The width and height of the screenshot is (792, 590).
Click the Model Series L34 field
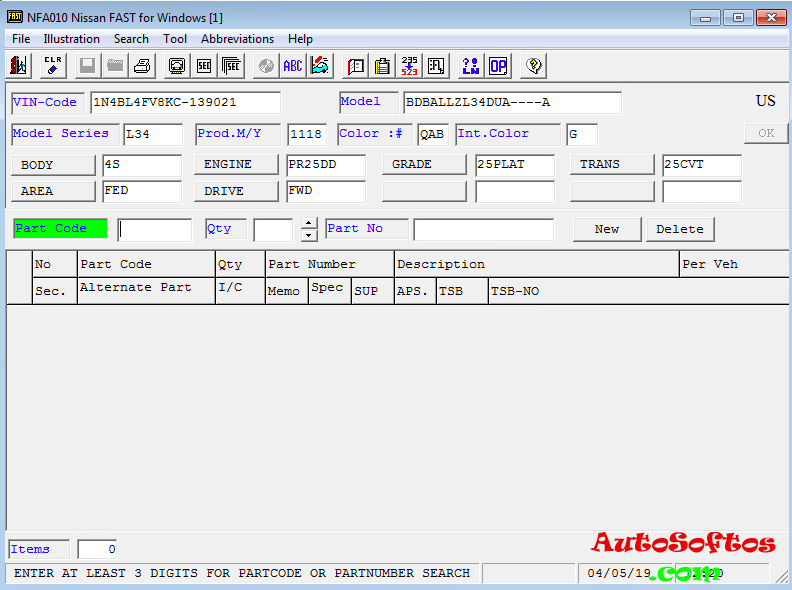[x=153, y=134]
